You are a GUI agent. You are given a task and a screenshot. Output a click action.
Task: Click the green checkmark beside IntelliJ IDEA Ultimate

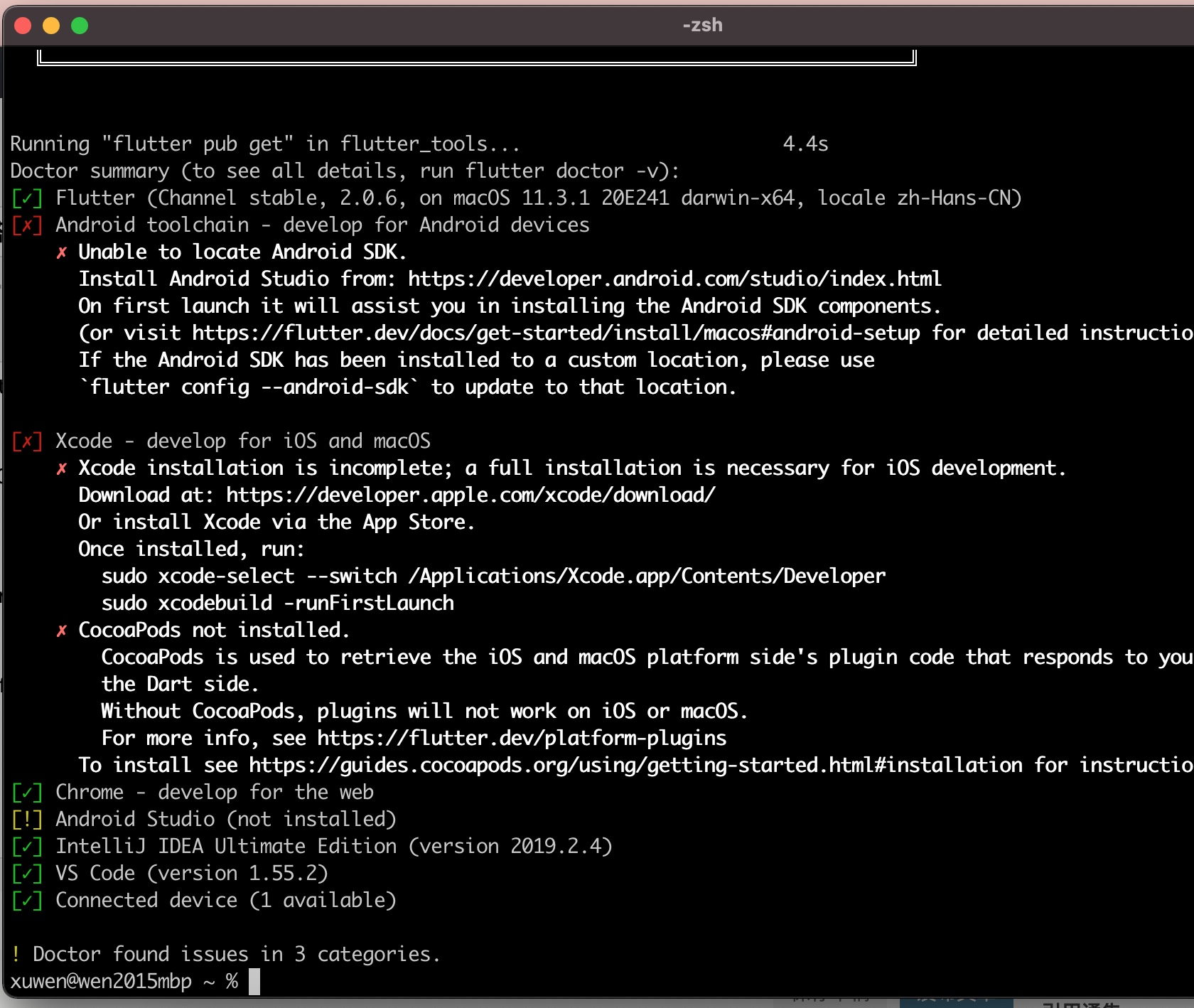tap(27, 847)
